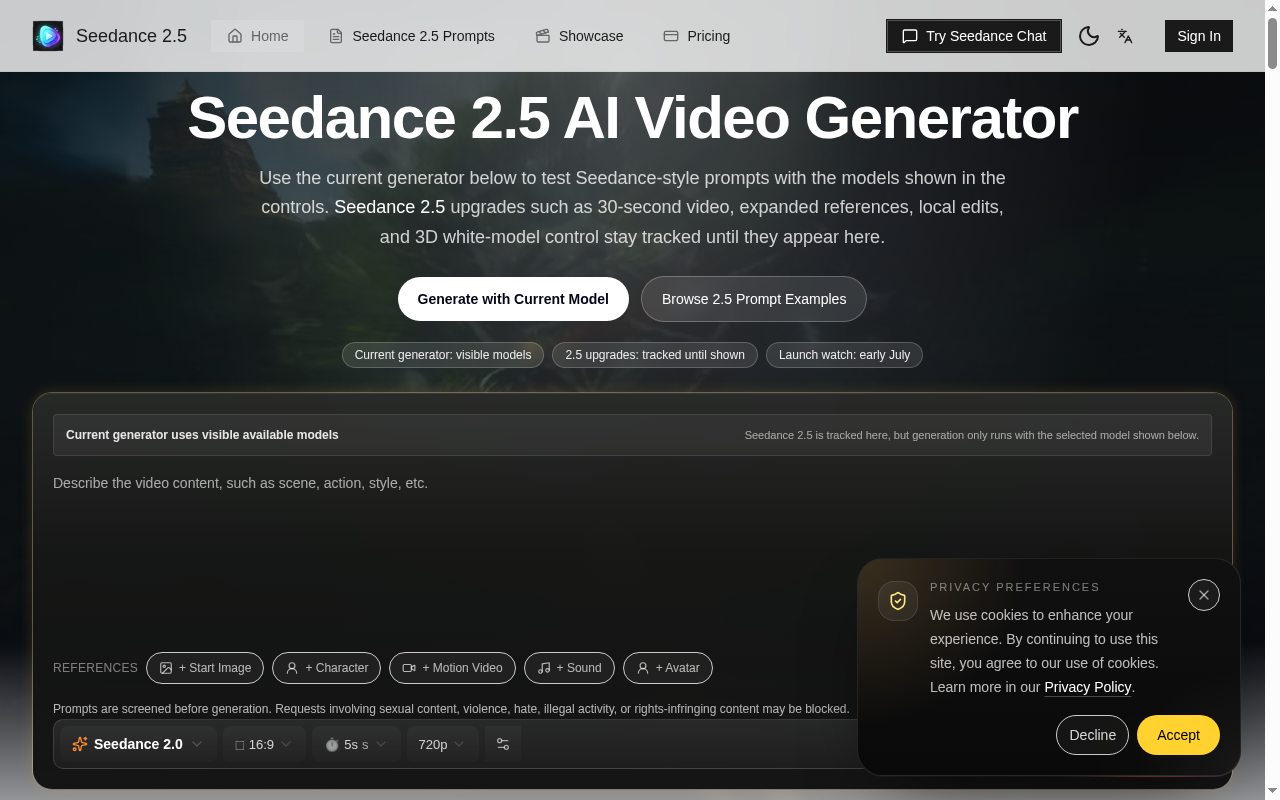Click the Sign In button

tap(1199, 36)
